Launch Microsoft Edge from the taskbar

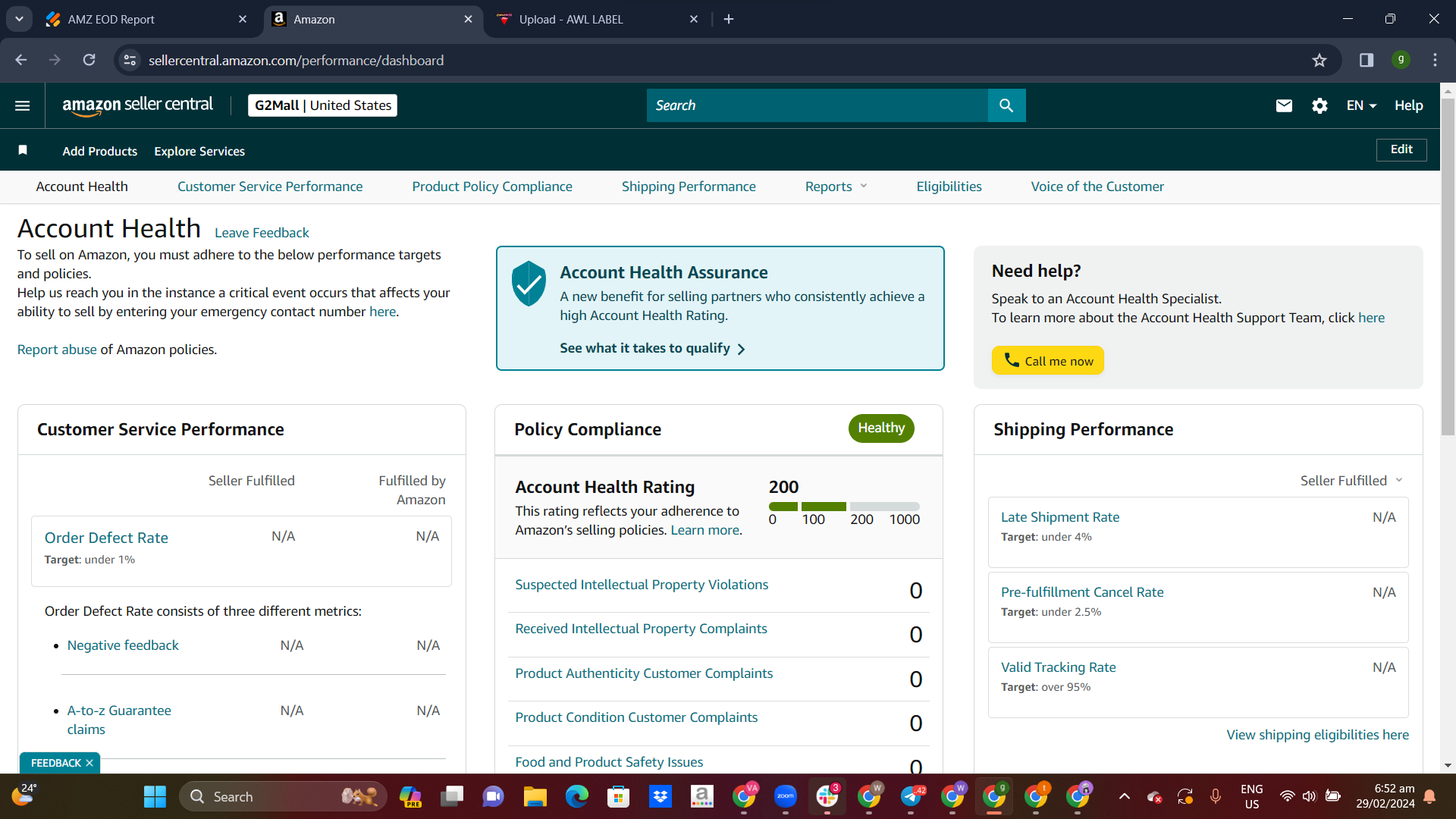577,796
